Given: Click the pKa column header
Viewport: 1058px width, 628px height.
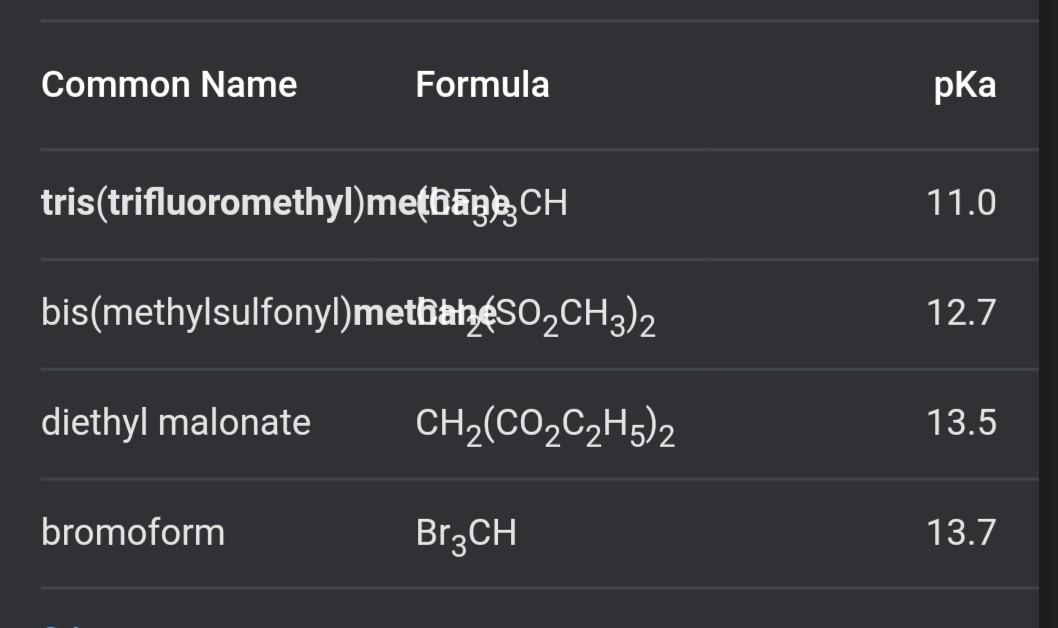Looking at the screenshot, I should coord(964,85).
